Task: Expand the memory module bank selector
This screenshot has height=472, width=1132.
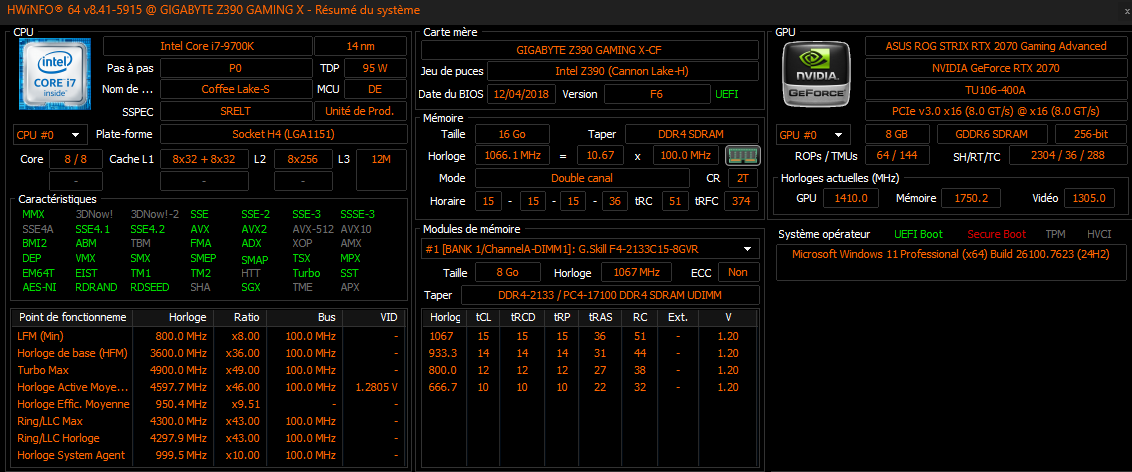Action: pyautogui.click(x=590, y=249)
